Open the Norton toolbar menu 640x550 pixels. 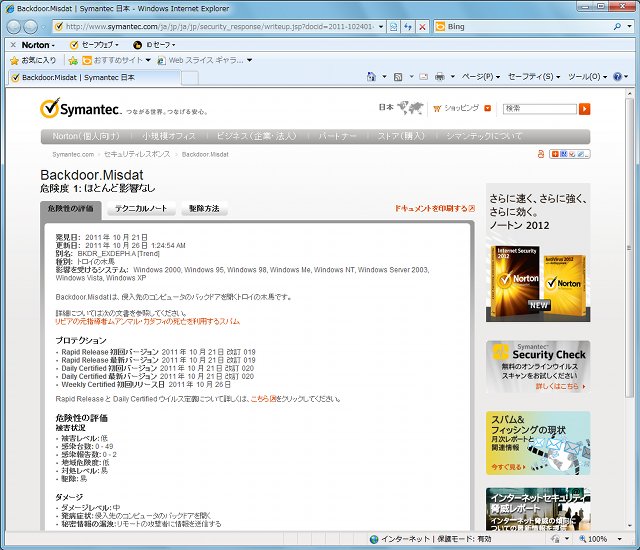coord(38,45)
